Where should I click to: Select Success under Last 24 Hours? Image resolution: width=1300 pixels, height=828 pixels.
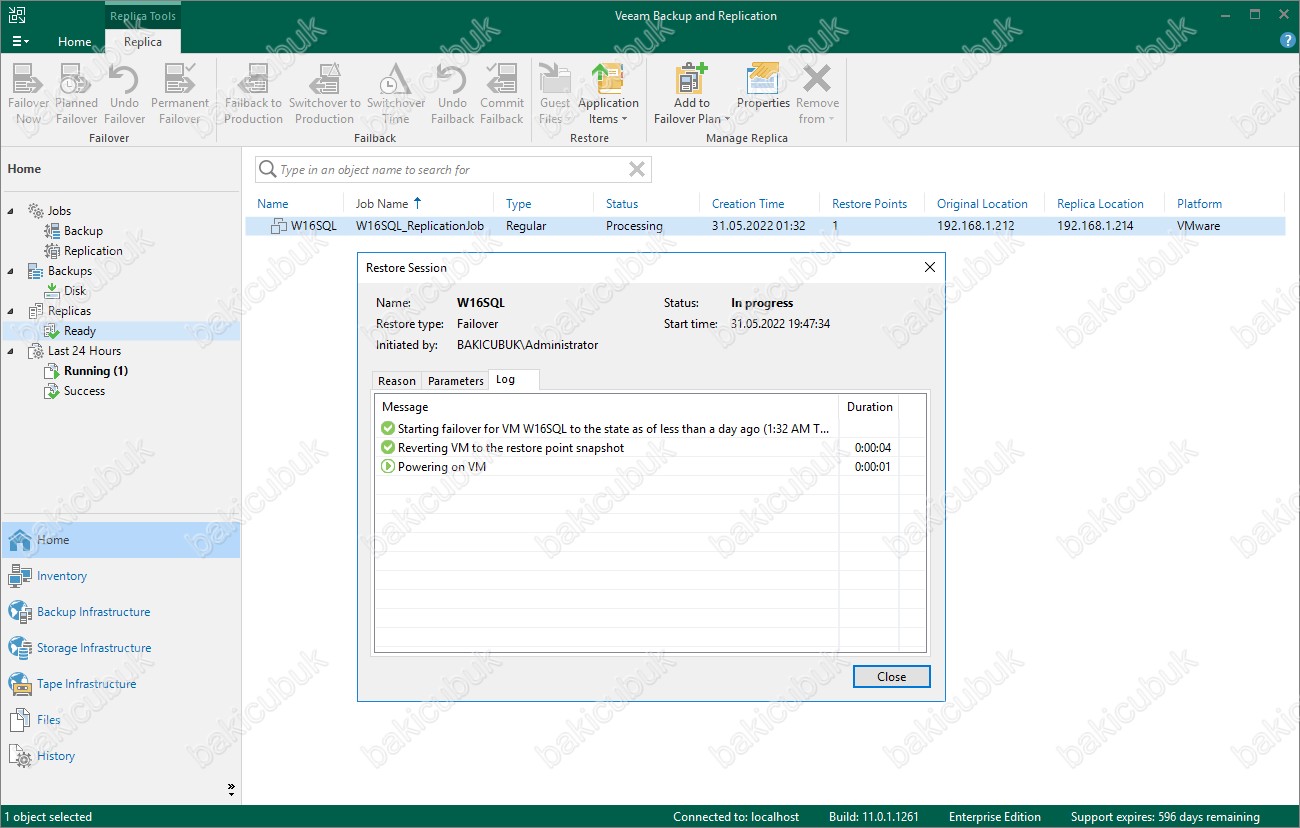[x=84, y=391]
